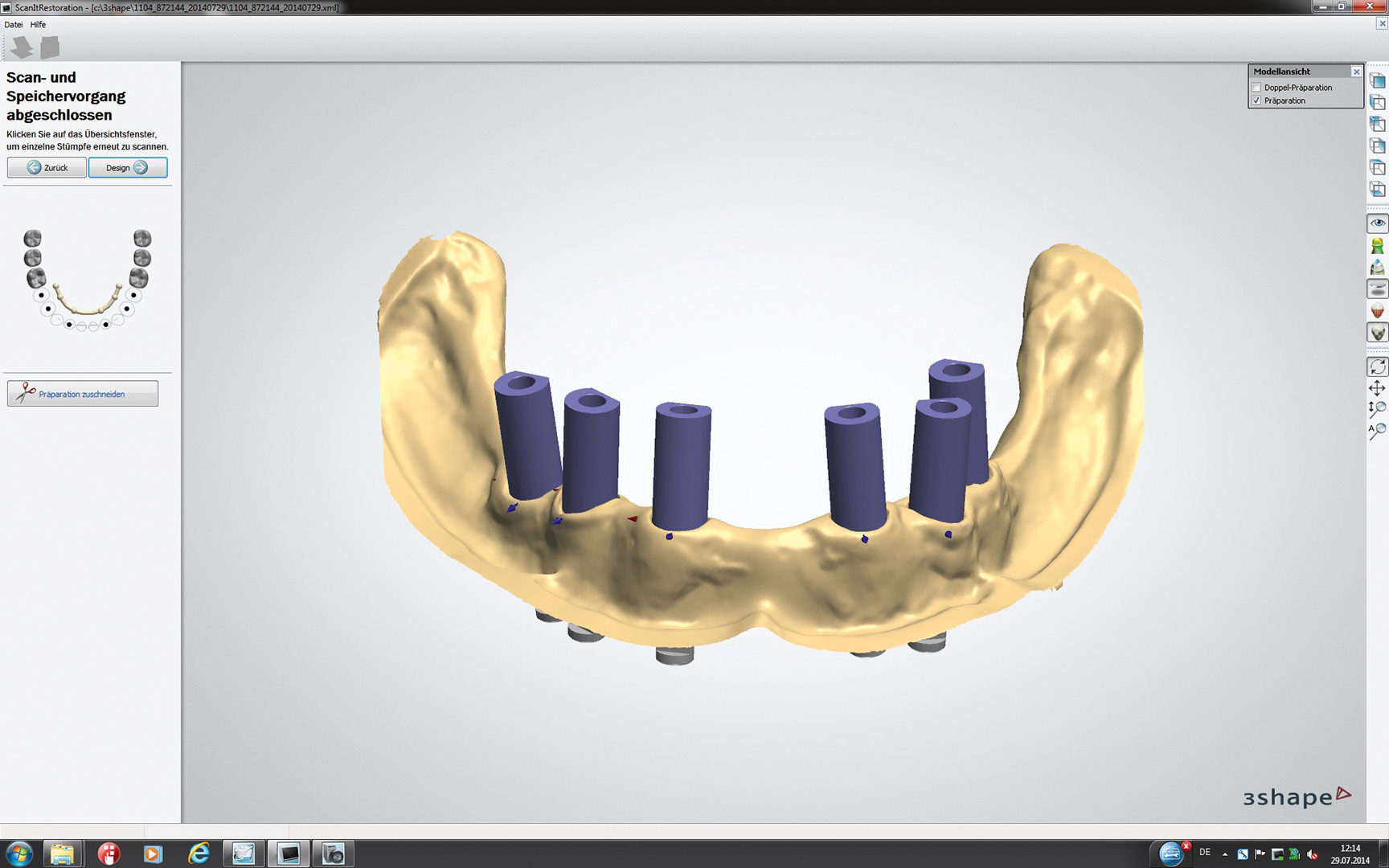Open the Hilfe menu

click(x=38, y=25)
